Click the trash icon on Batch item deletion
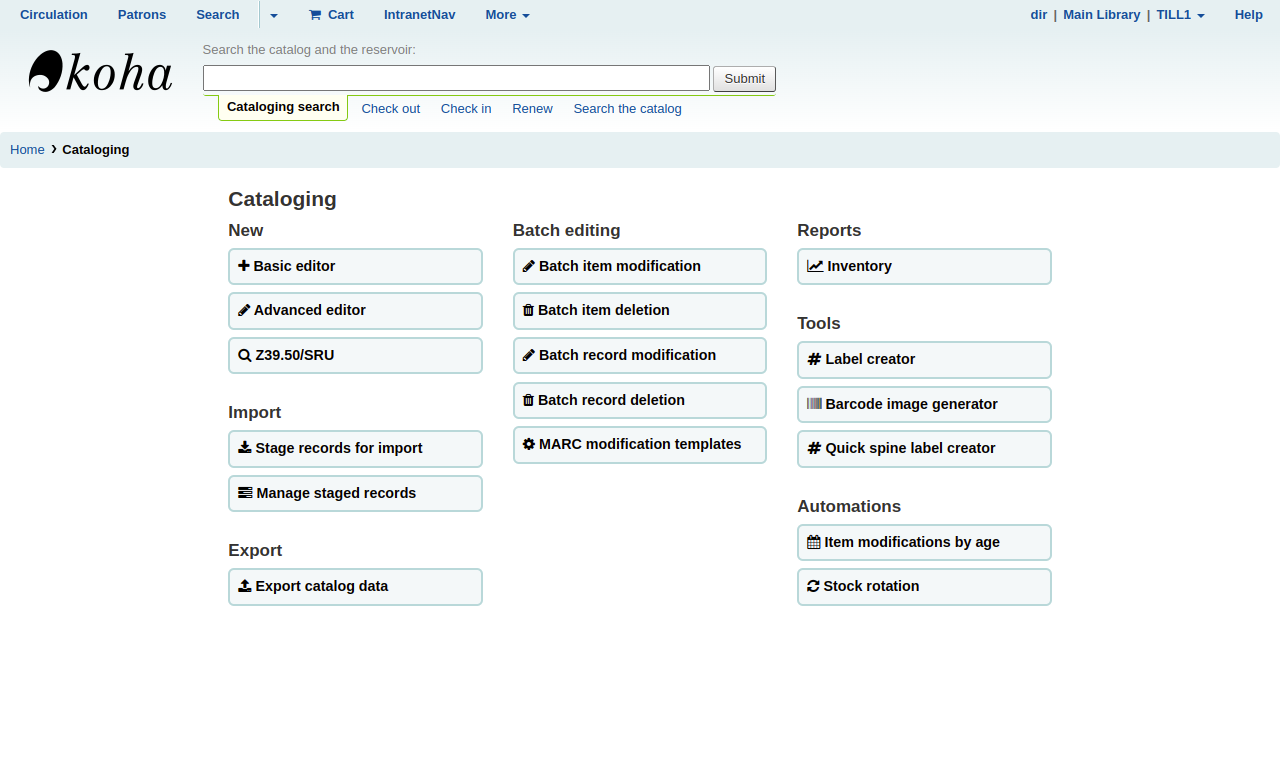Image resolution: width=1280 pixels, height=777 pixels. coord(528,310)
